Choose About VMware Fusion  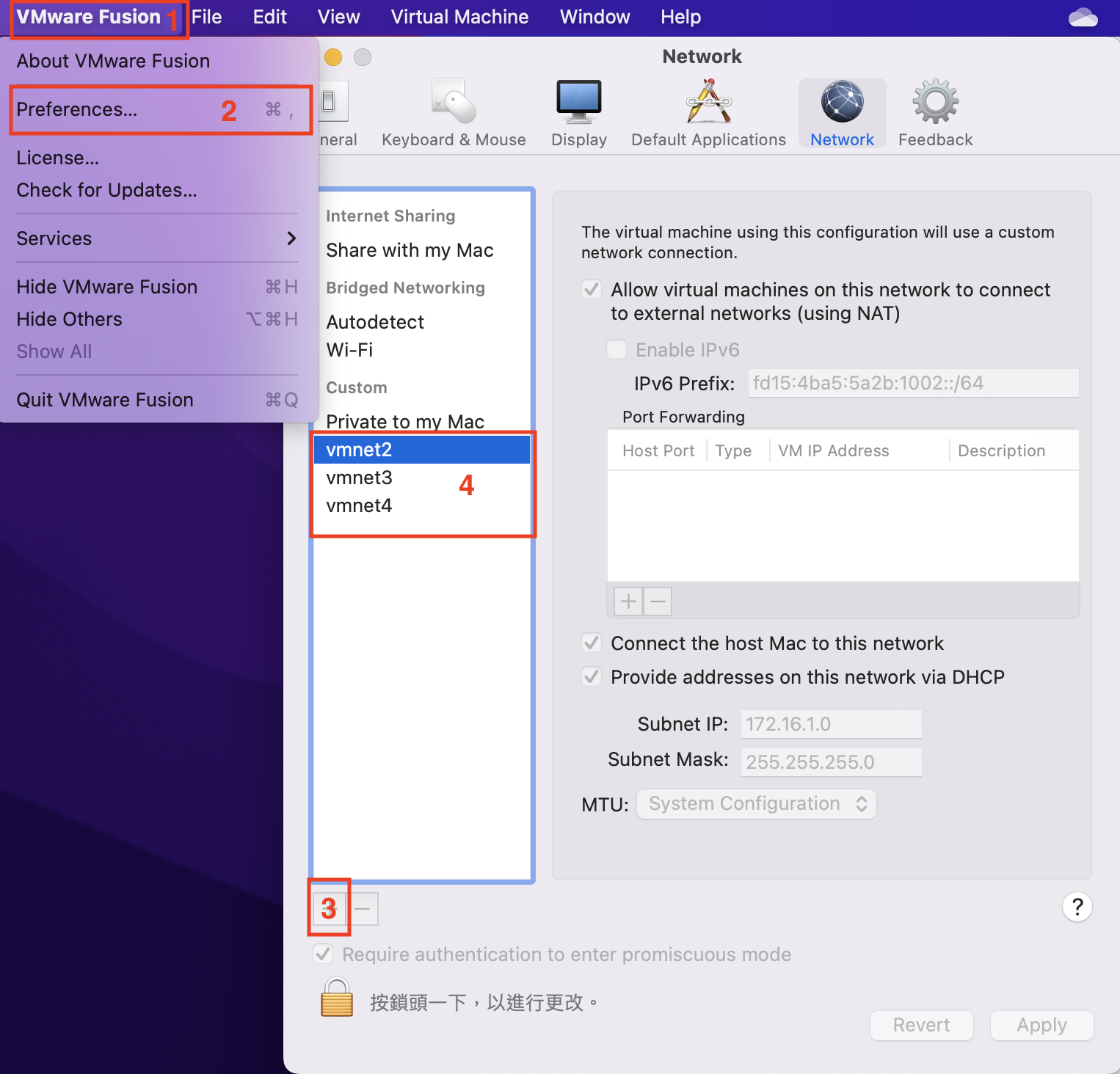pyautogui.click(x=157, y=61)
